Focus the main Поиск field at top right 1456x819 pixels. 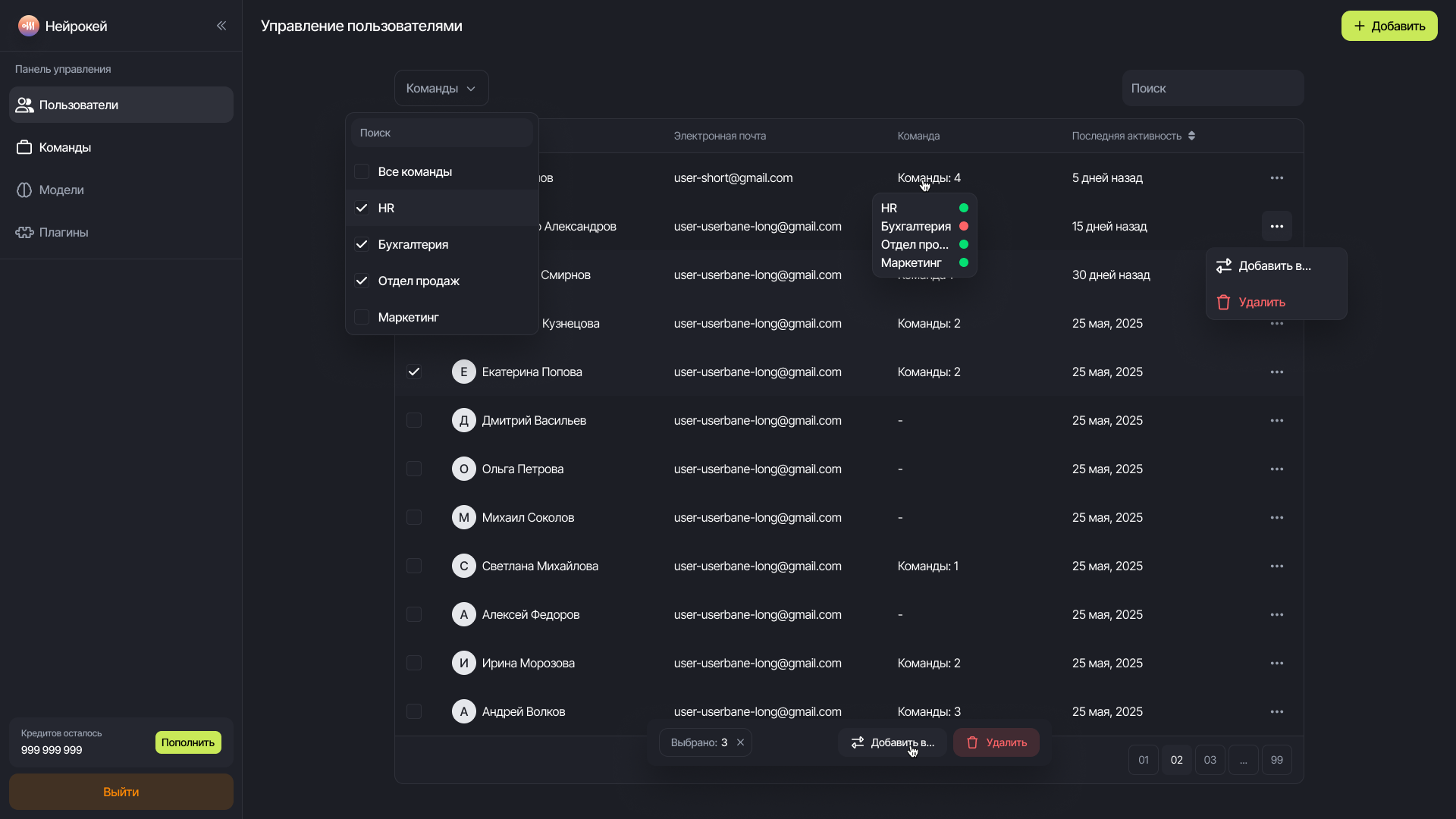pos(1212,88)
